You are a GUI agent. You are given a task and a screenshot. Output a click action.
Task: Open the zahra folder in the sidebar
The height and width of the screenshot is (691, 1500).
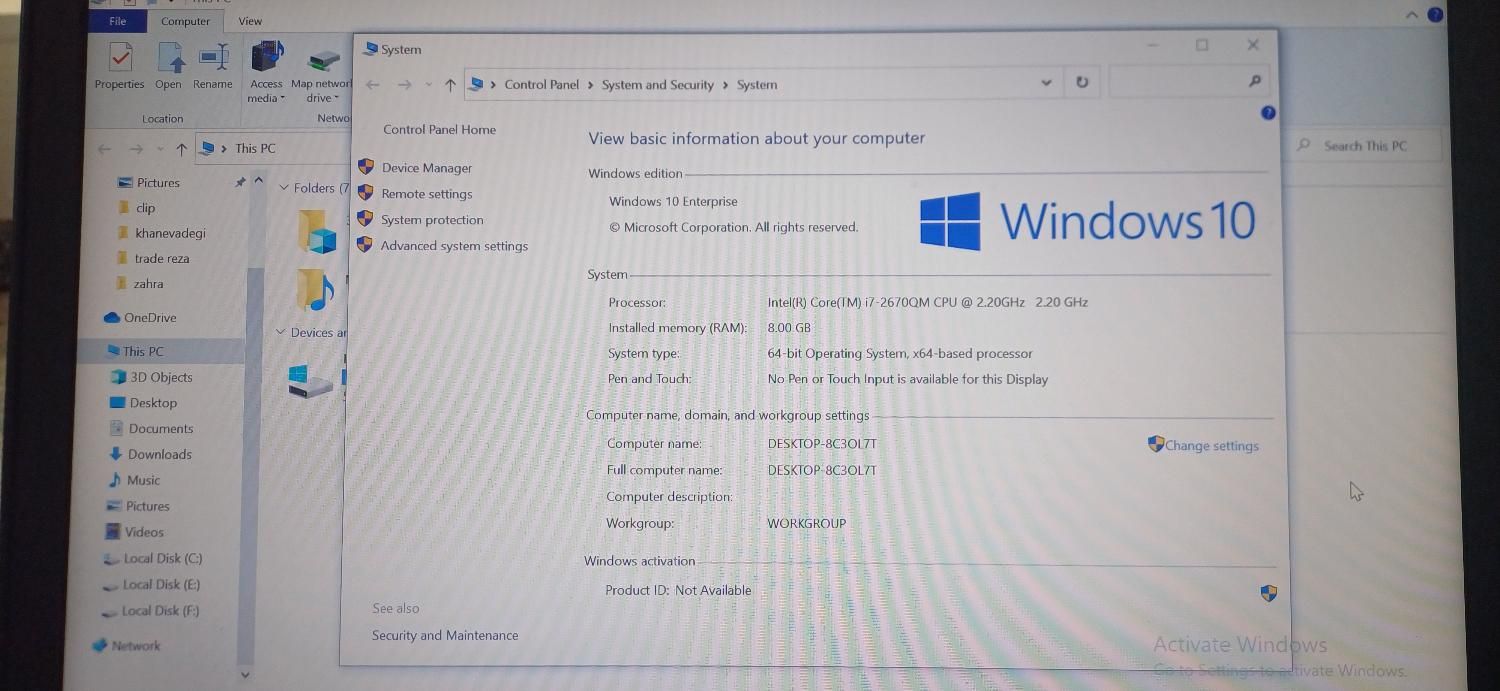pyautogui.click(x=140, y=284)
